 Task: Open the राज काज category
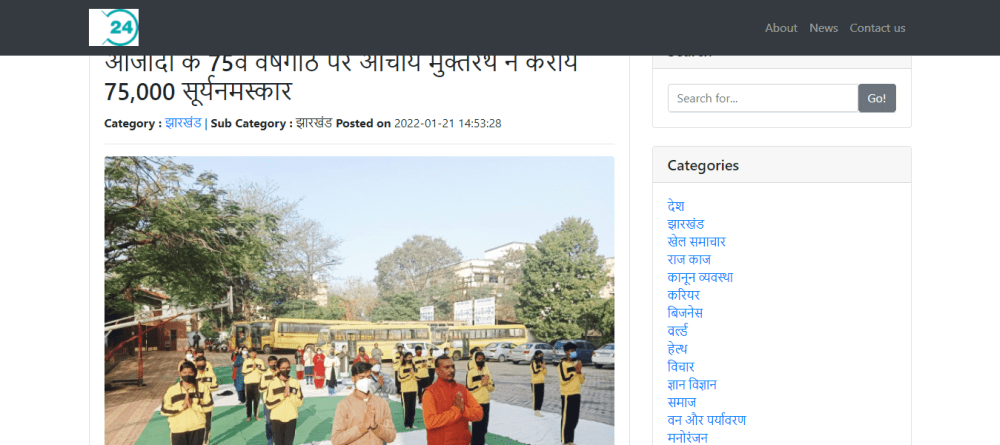[688, 259]
